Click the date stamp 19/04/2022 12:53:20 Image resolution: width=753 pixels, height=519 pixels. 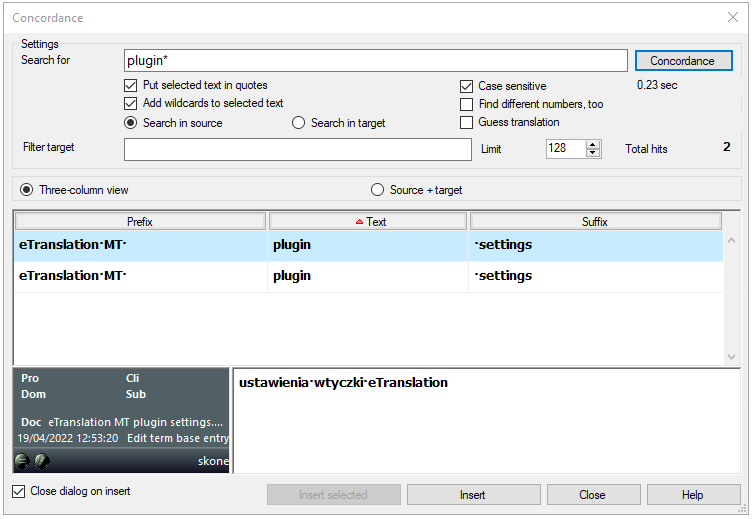[x=68, y=438]
